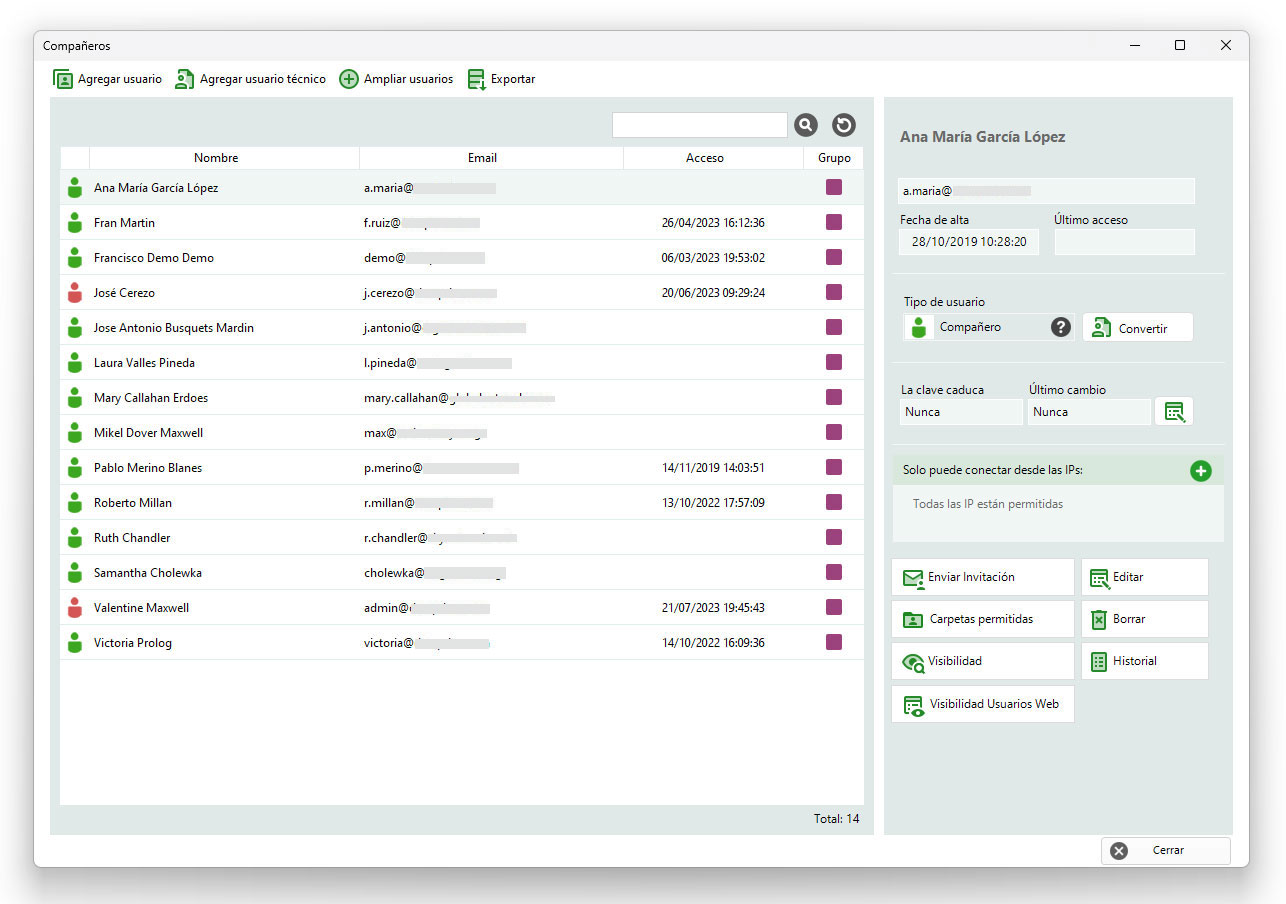Click the purple group swatch for Fran Martin
Image resolution: width=1286 pixels, height=904 pixels.
pyautogui.click(x=834, y=222)
